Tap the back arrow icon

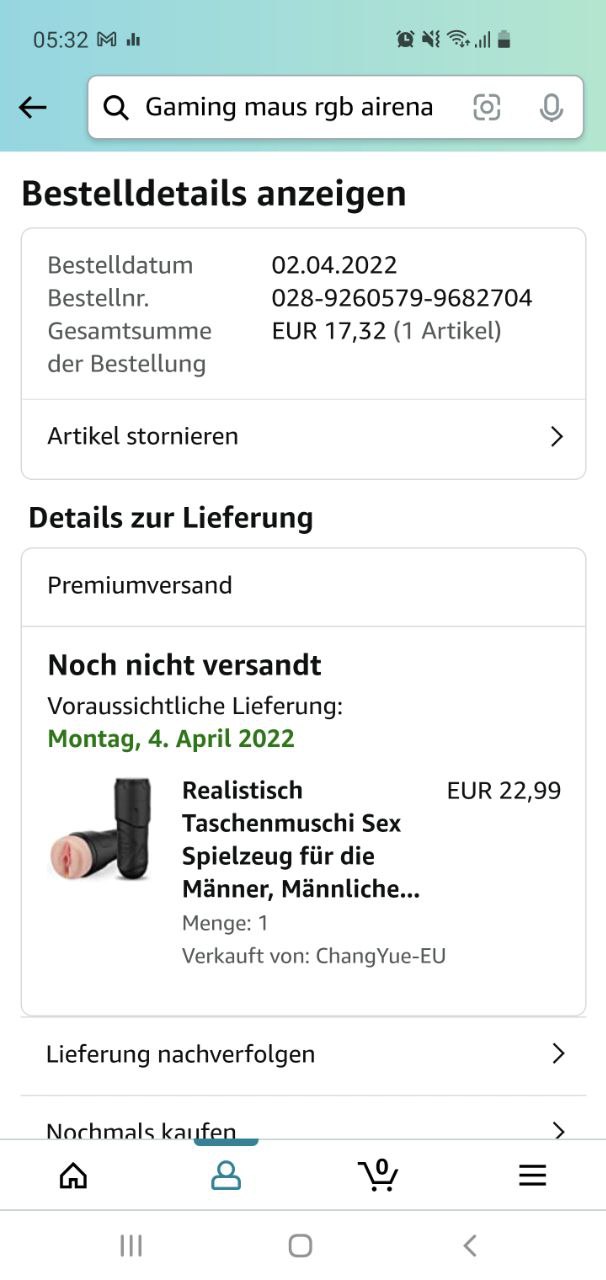[x=33, y=107]
